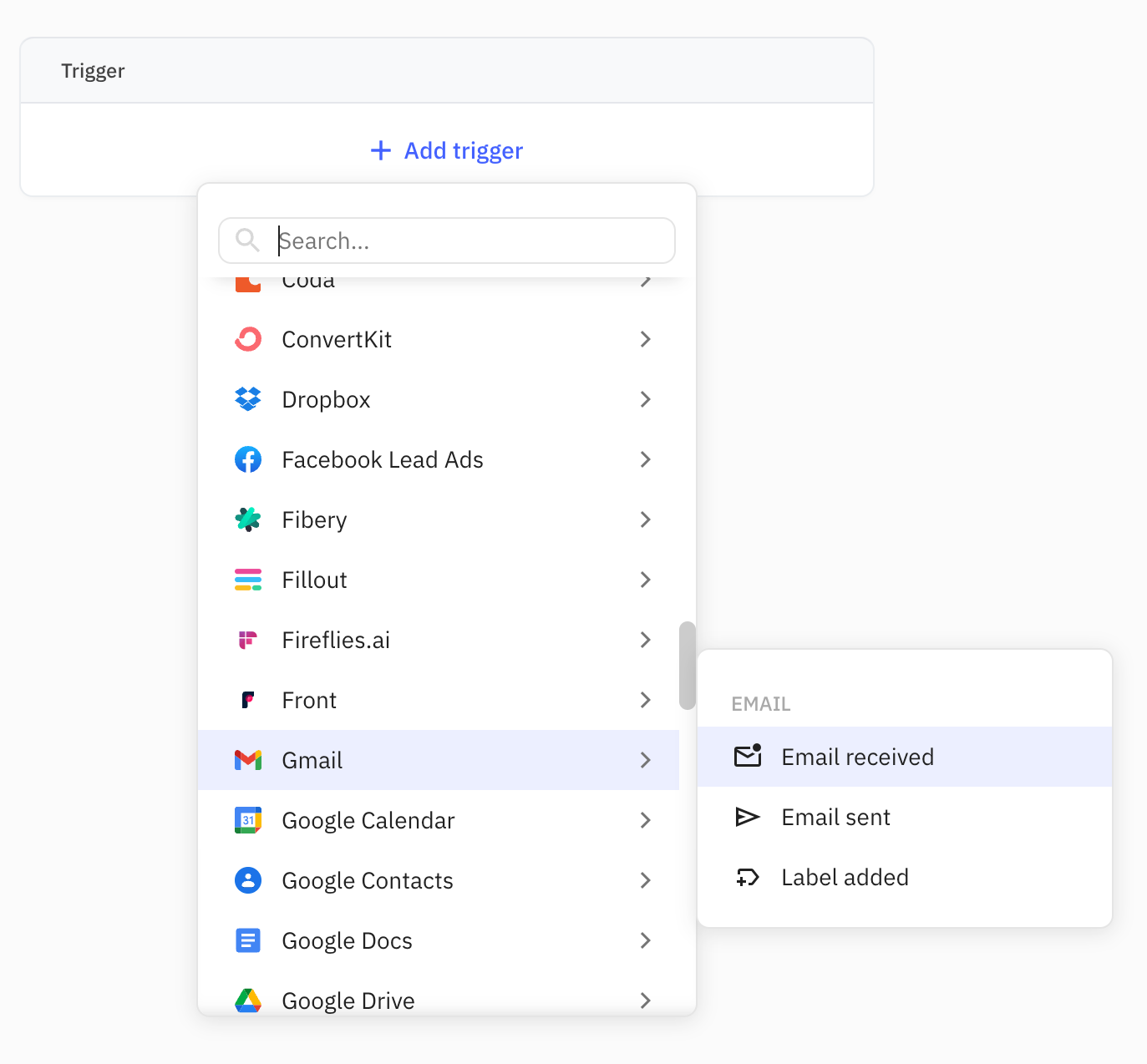Screen dimensions: 1147x1064
Task: Expand the Fireflies.ai submenu chevron
Action: pyautogui.click(x=645, y=640)
